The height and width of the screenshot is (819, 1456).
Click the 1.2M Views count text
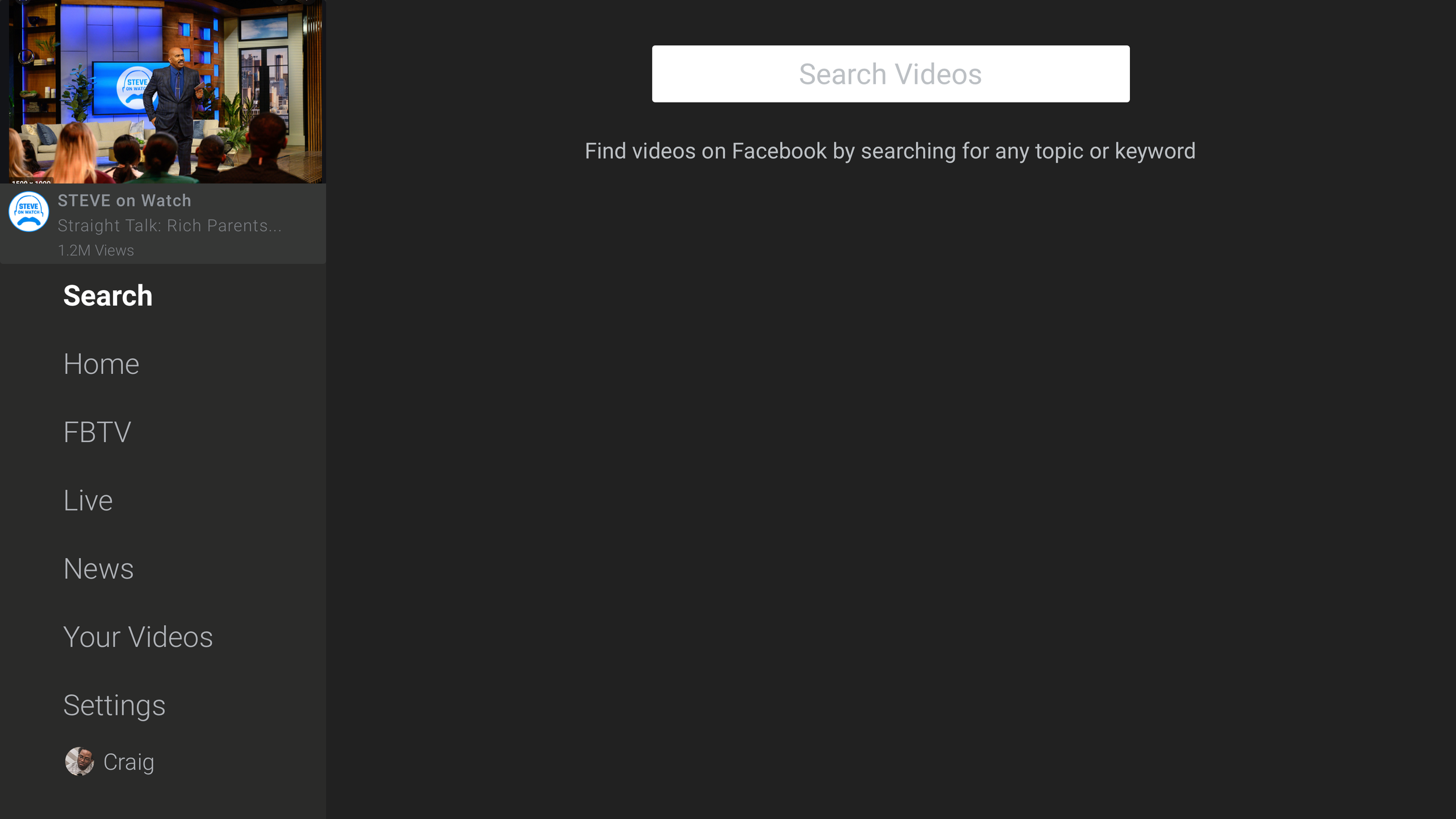[x=96, y=250]
